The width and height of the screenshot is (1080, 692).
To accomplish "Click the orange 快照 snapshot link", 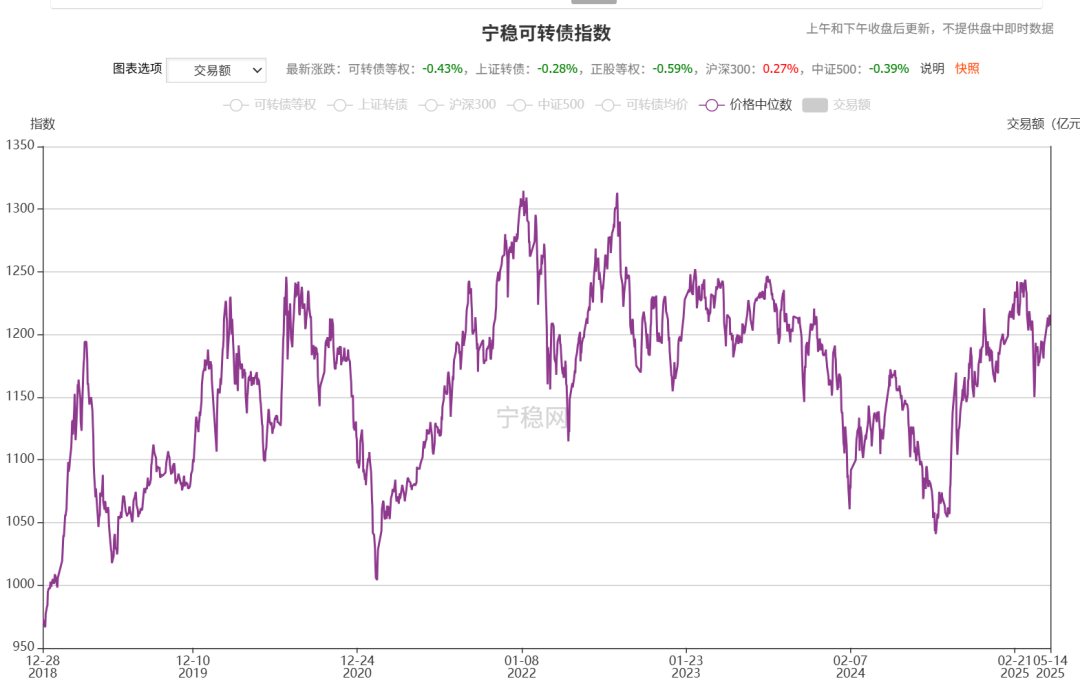I will (x=967, y=69).
